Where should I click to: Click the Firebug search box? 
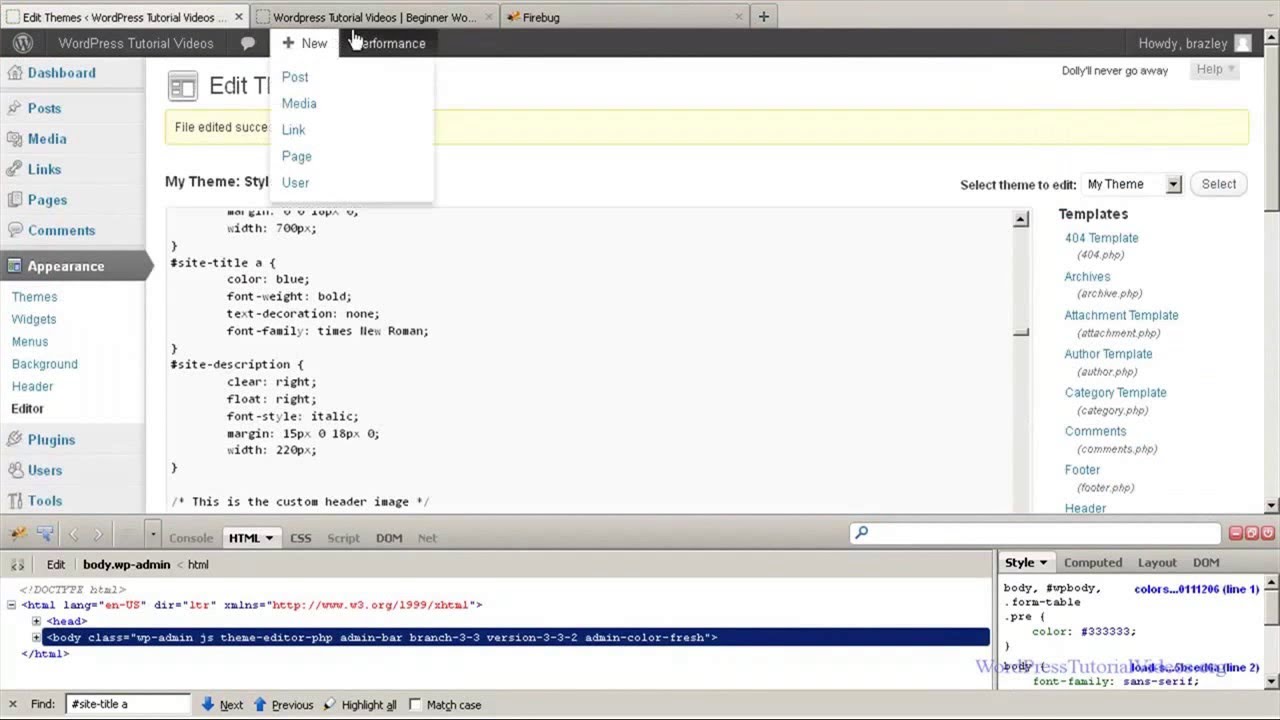1035,533
